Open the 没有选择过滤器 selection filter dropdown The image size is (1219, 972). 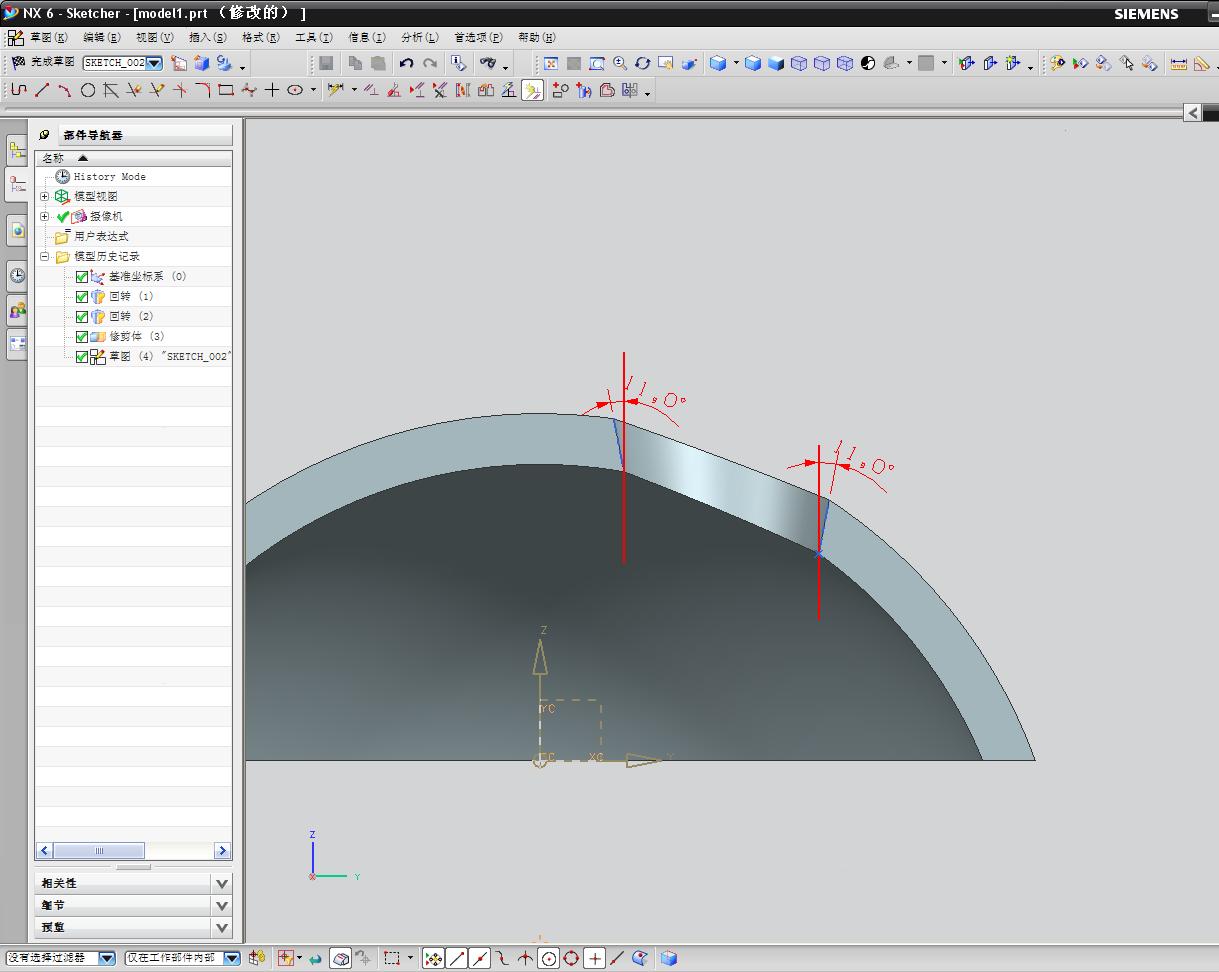coord(107,958)
